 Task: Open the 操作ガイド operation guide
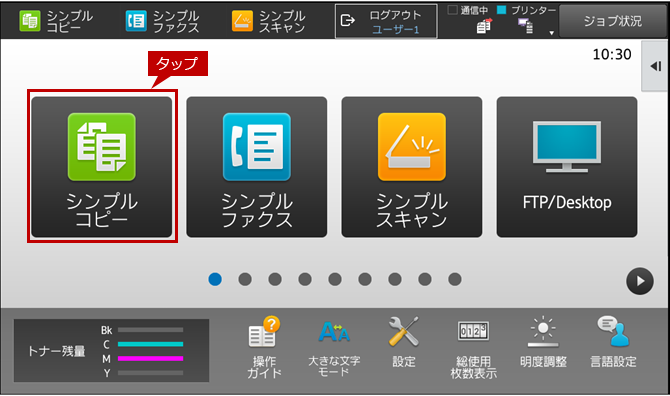tap(264, 348)
